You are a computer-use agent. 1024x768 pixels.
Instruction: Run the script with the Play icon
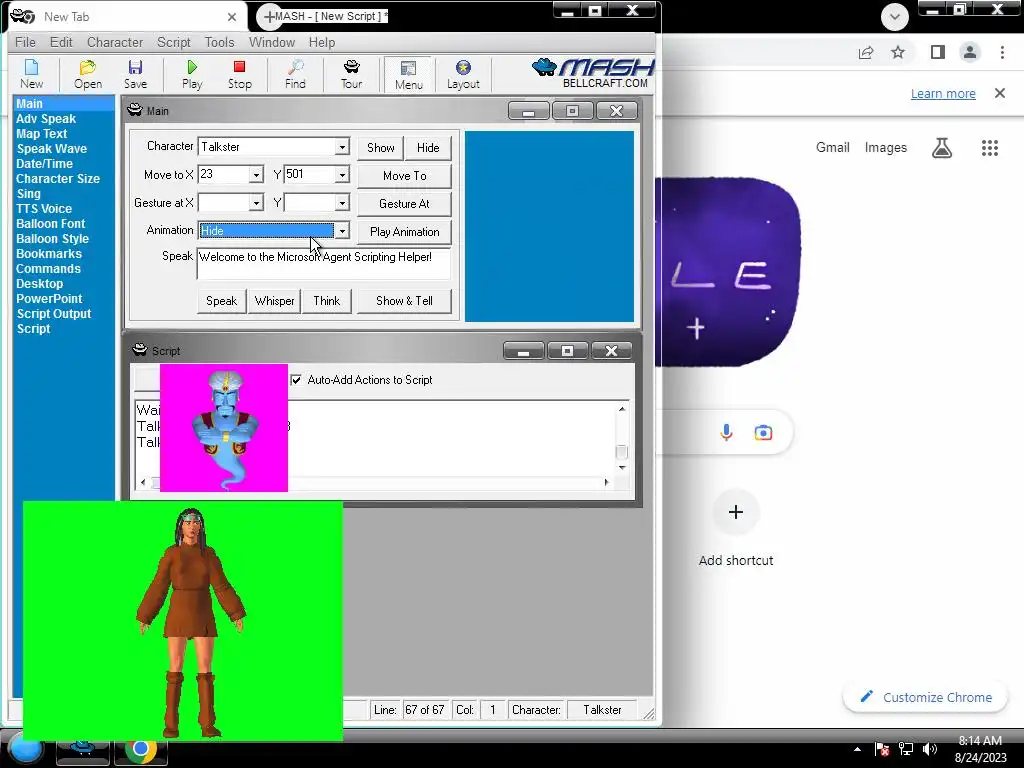192,74
